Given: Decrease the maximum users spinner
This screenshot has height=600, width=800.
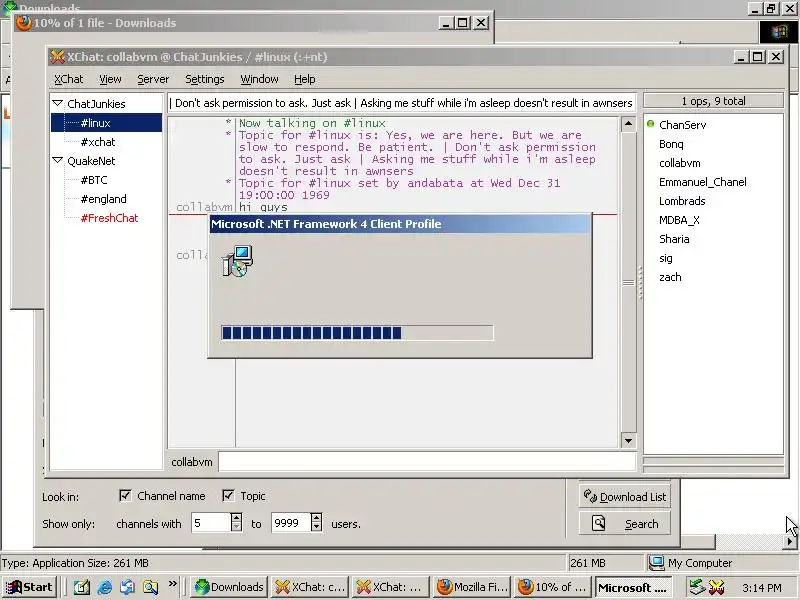Looking at the screenshot, I should [316, 527].
